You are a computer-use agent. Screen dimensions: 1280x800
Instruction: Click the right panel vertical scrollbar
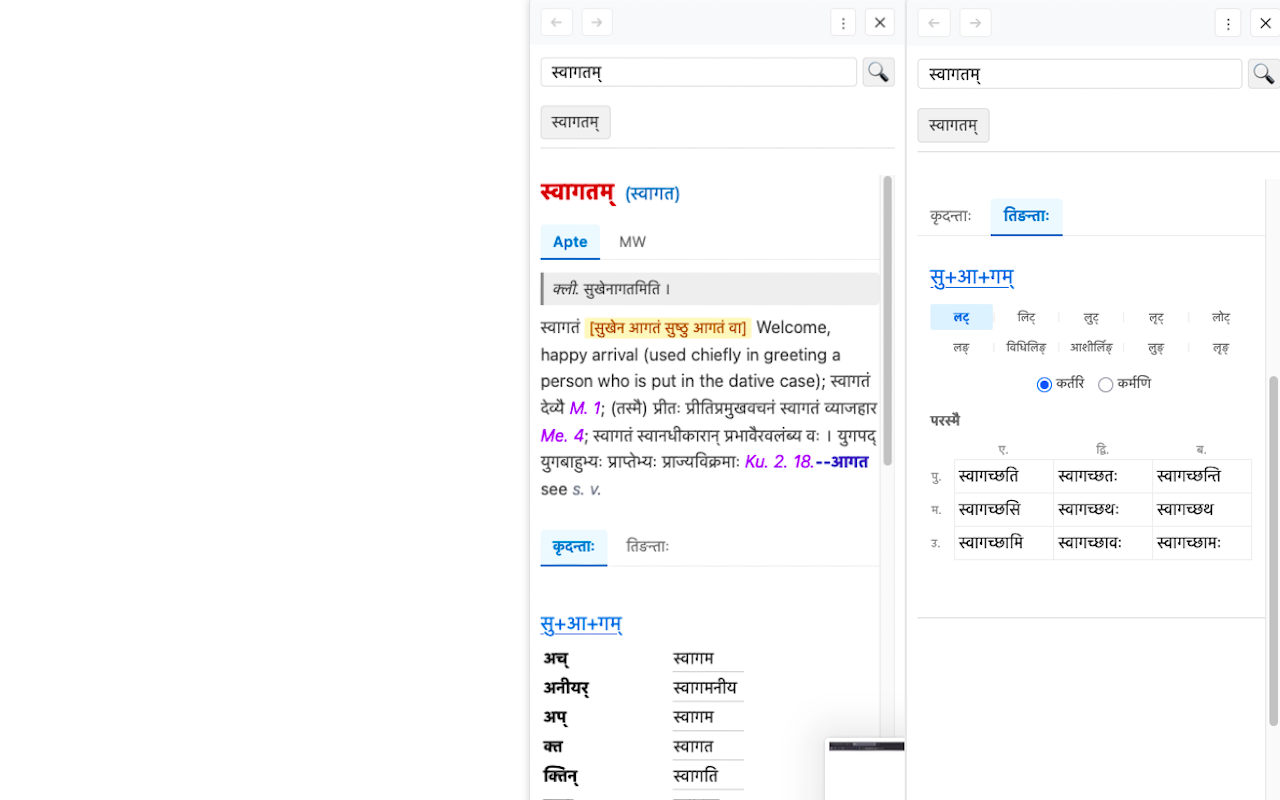(x=1273, y=550)
